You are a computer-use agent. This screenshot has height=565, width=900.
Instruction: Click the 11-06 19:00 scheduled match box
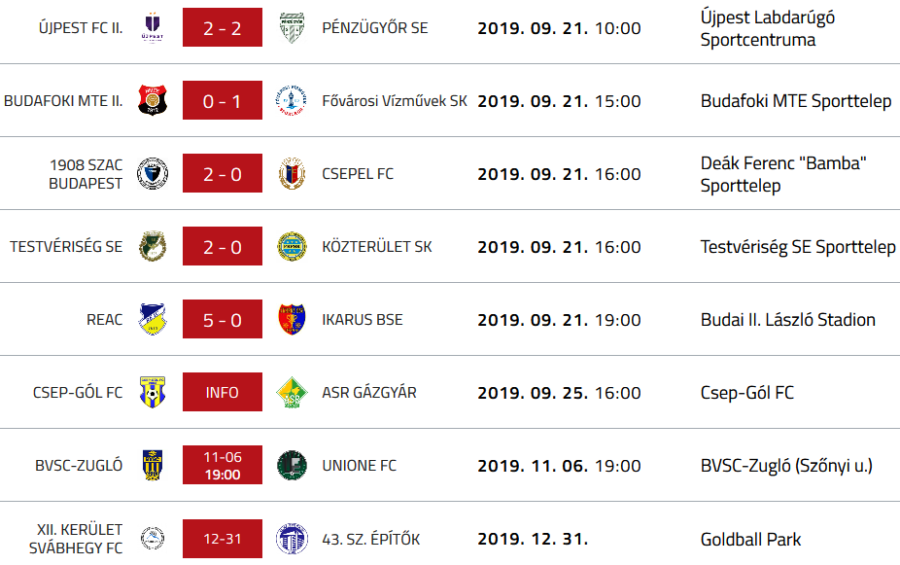point(222,466)
